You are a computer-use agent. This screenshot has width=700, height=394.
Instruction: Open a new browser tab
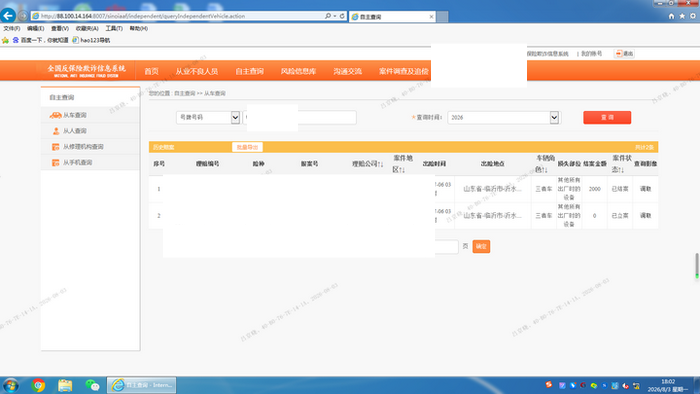point(442,17)
